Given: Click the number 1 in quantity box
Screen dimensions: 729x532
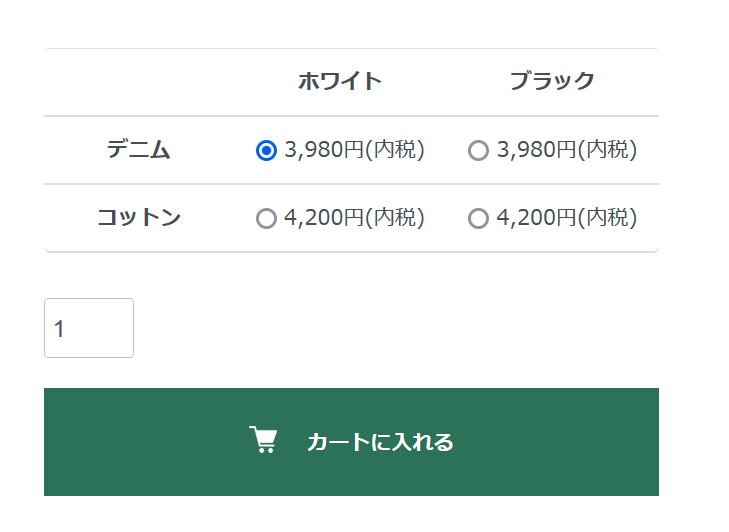Looking at the screenshot, I should click(60, 329).
